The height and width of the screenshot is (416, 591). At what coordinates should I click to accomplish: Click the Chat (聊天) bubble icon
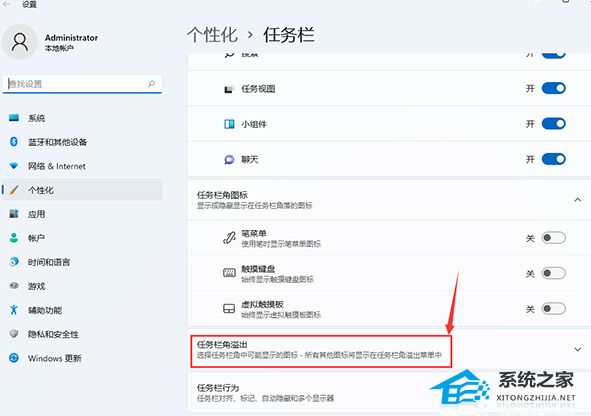tap(229, 160)
